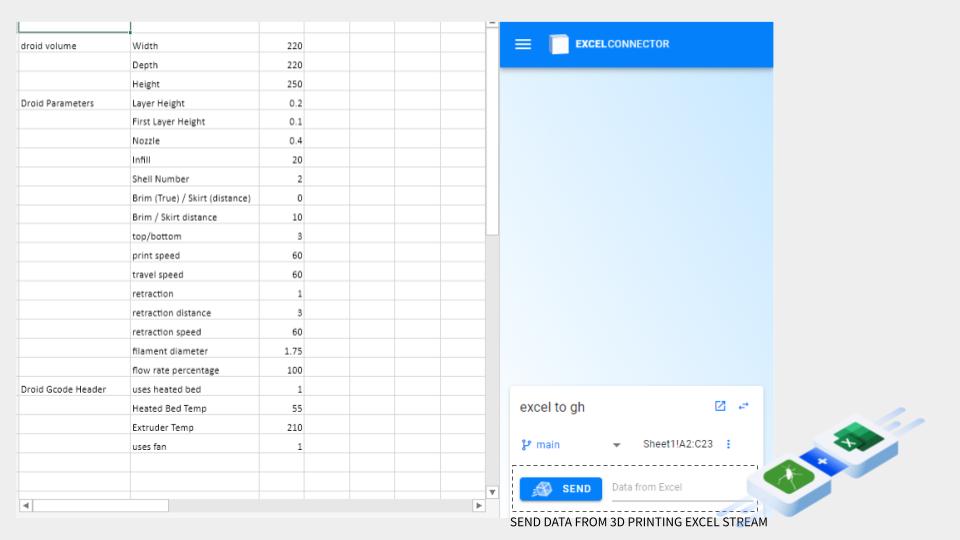This screenshot has width=960, height=540.
Task: Click horizontal scrollbar left arrow
Action: tap(26, 505)
